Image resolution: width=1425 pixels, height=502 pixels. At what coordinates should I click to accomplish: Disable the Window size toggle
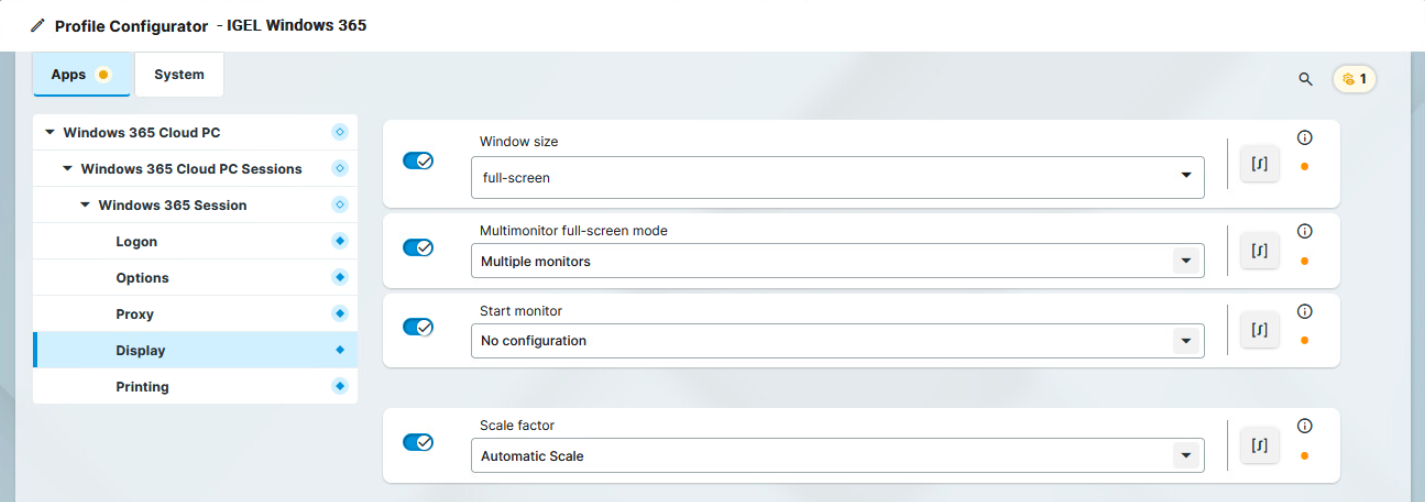pos(418,161)
